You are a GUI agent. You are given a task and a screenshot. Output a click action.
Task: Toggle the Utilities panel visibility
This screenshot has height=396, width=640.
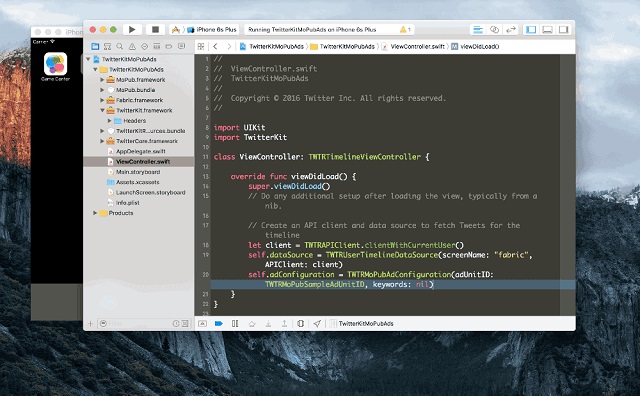[564, 29]
